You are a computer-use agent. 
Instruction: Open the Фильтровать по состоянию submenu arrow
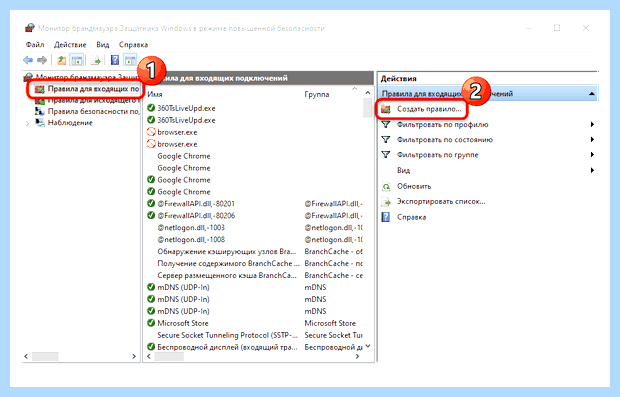pos(592,140)
